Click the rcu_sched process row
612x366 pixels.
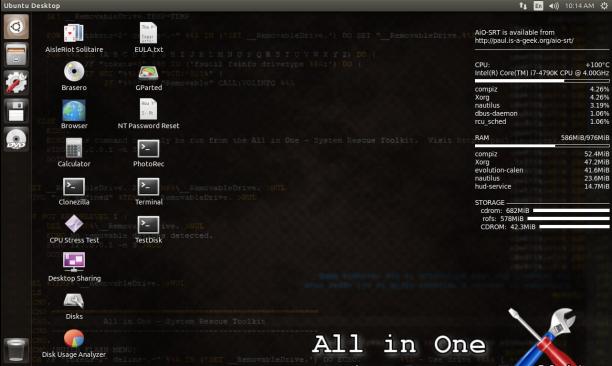pyautogui.click(x=542, y=122)
